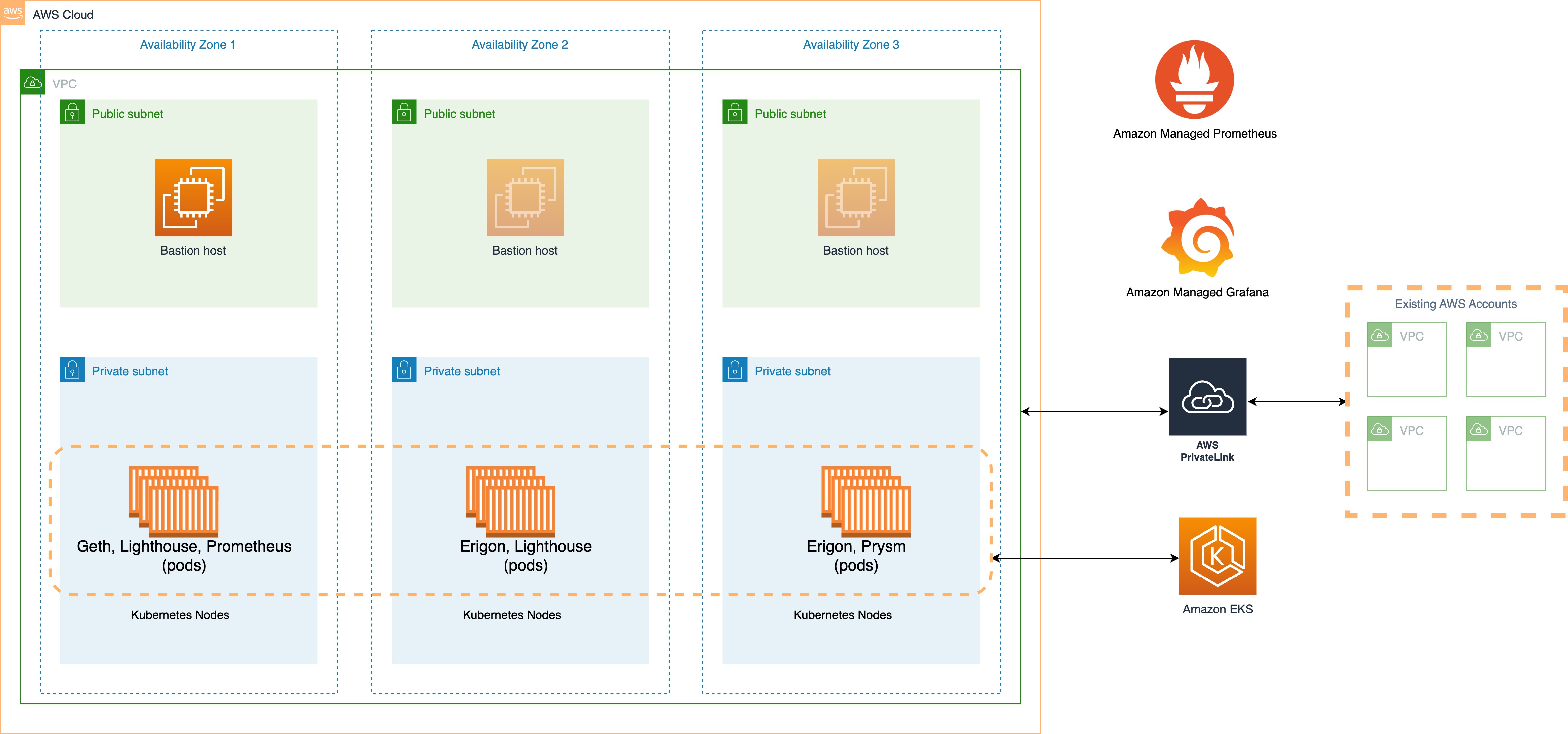This screenshot has width=1568, height=734.
Task: Click the Kubernetes Nodes label in Zone 1
Action: (180, 615)
